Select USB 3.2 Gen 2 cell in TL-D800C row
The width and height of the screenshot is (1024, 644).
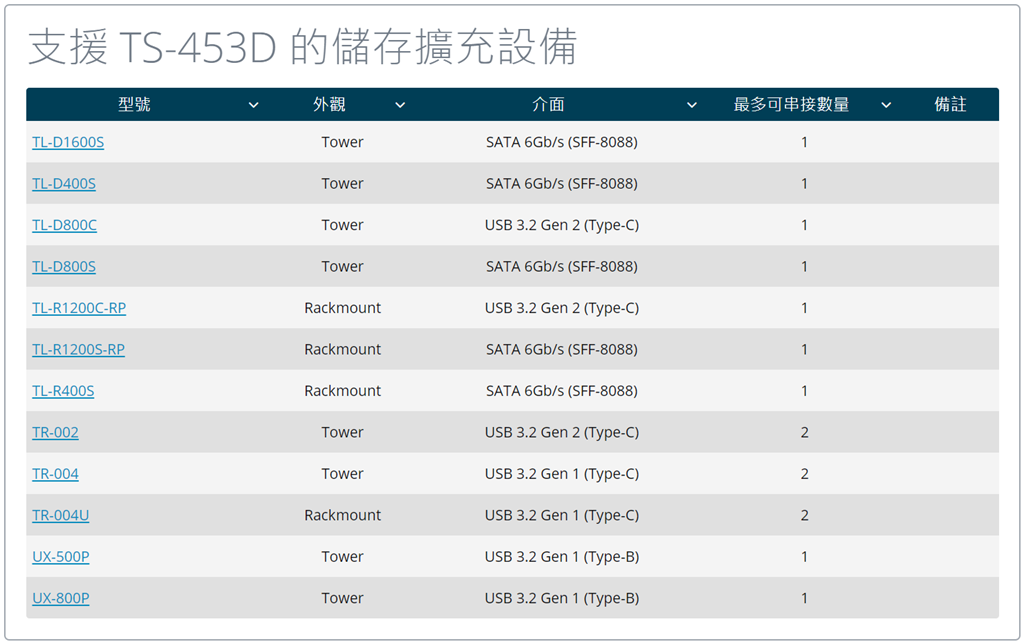562,225
